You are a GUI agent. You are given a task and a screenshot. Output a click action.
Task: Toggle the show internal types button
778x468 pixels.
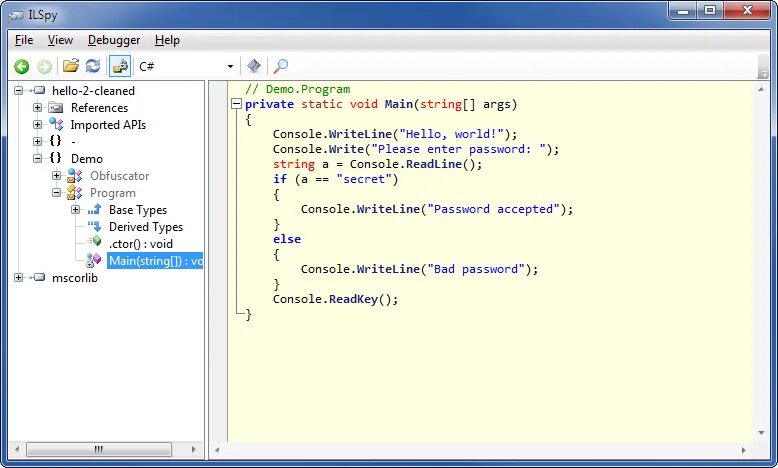pos(120,66)
